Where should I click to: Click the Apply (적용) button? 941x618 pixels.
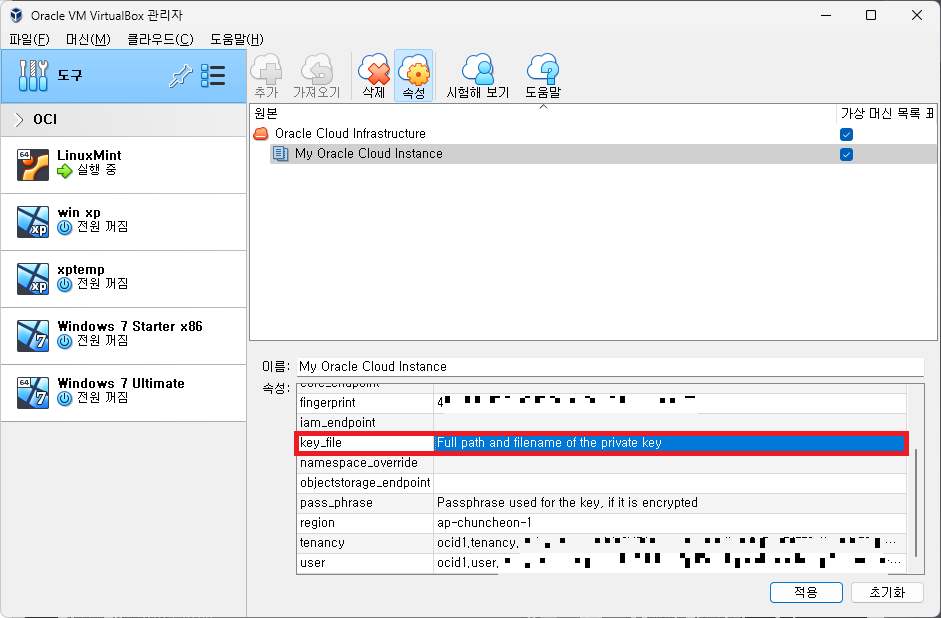coord(806,592)
